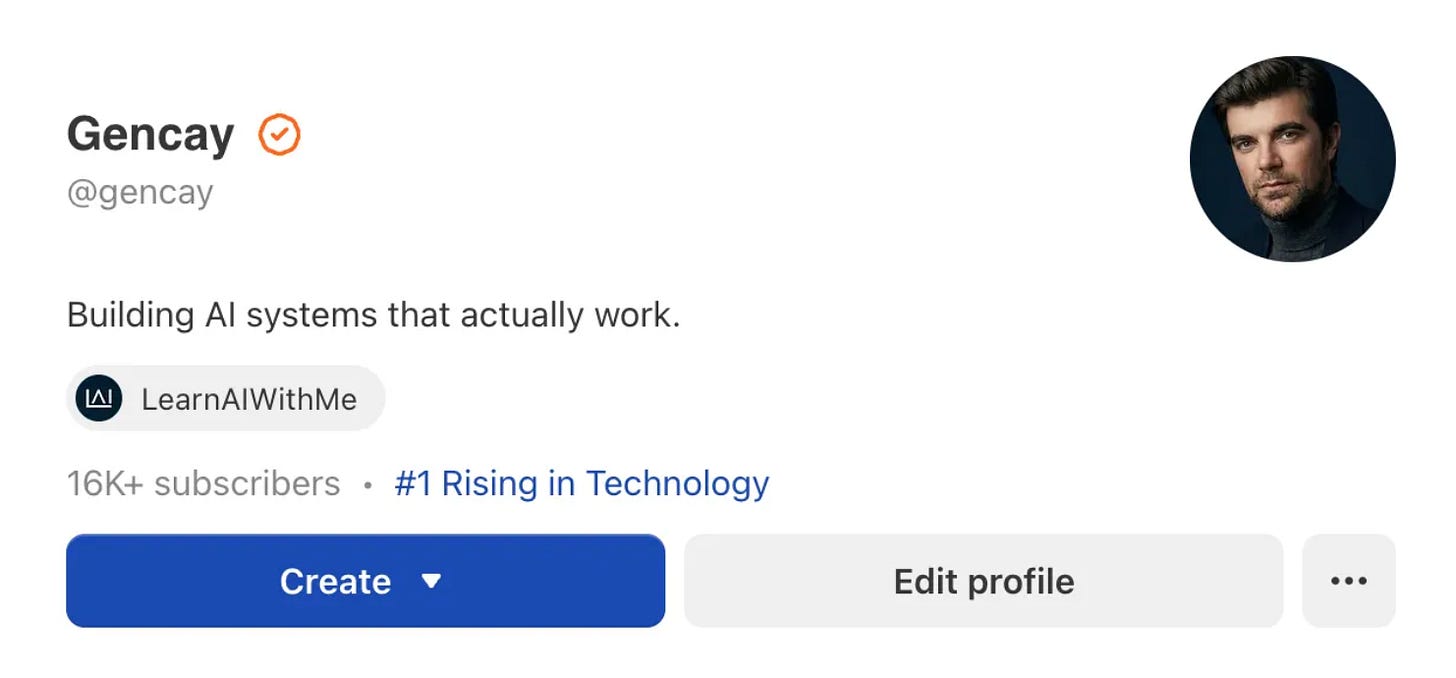Tap the LearnAIWithMe text label

(249, 400)
